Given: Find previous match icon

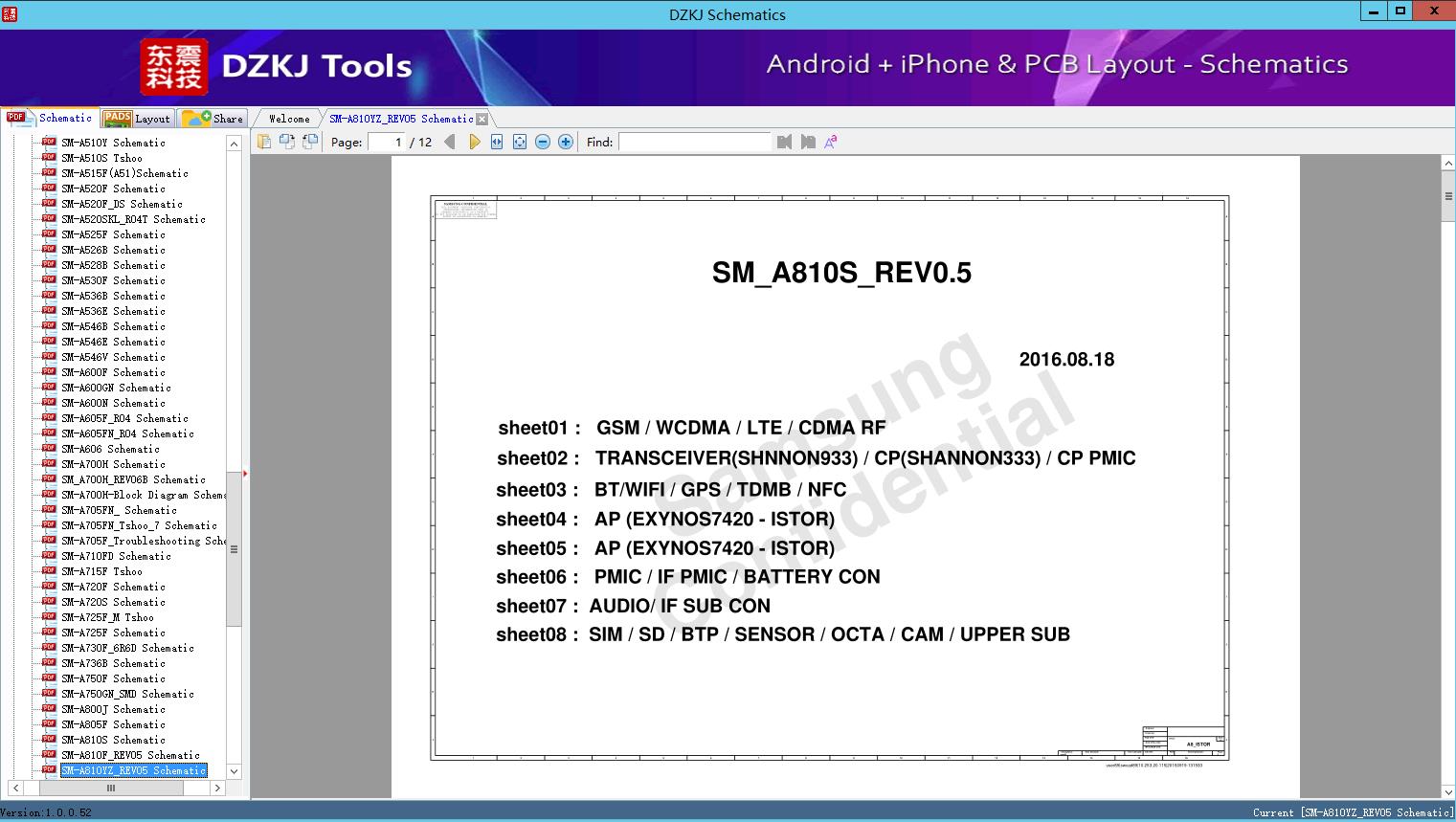Looking at the screenshot, I should coord(784,142).
